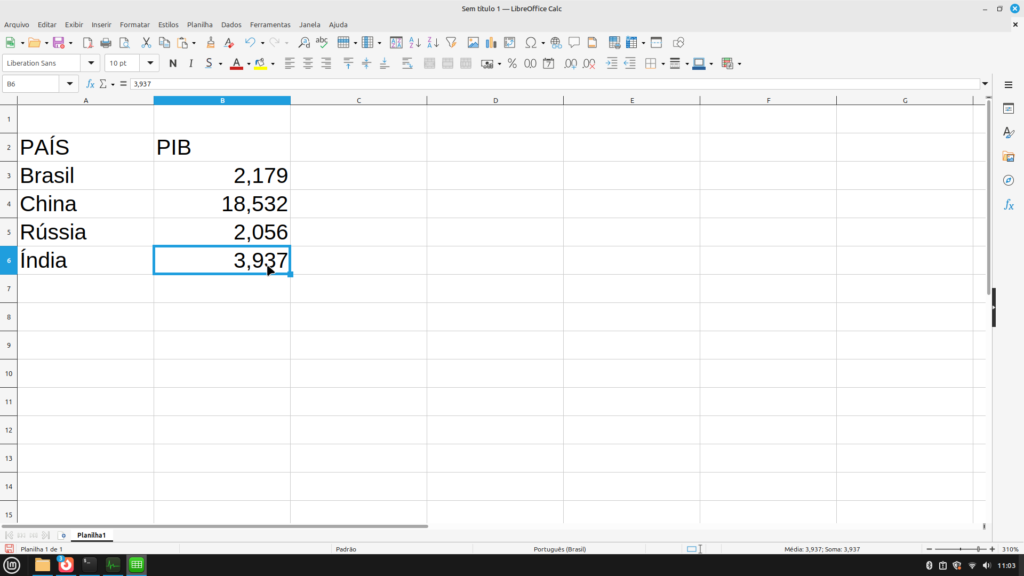Click the Print icon in the toolbar
The height and width of the screenshot is (576, 1024).
pos(106,43)
